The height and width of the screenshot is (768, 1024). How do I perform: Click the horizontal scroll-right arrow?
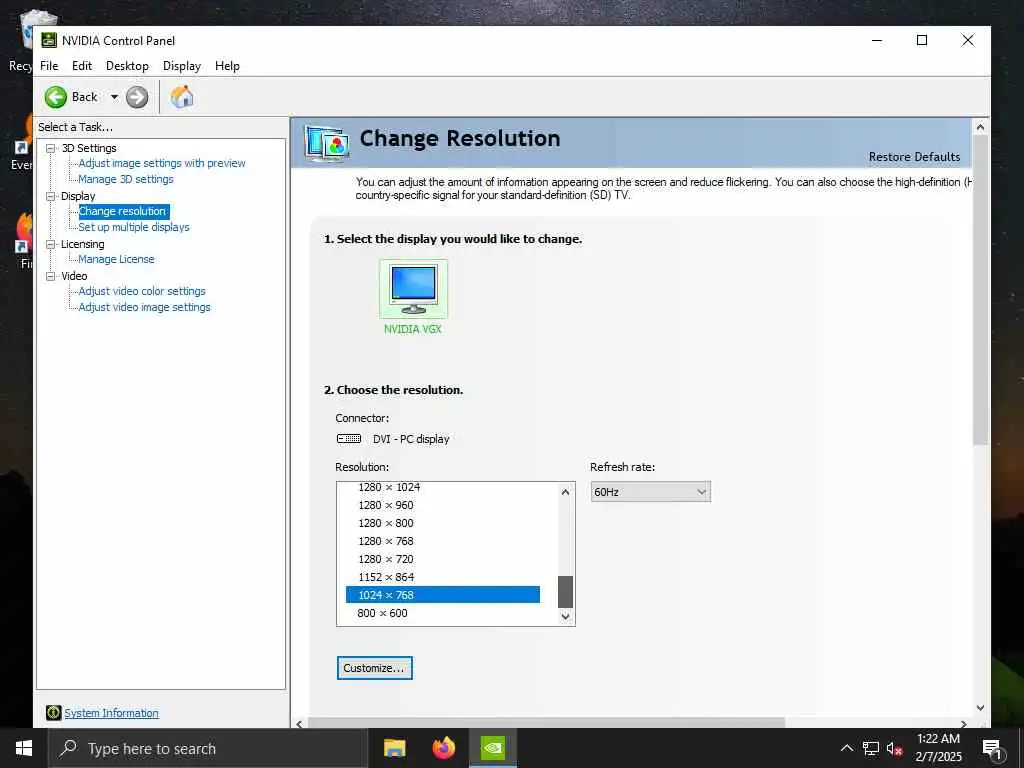click(963, 724)
